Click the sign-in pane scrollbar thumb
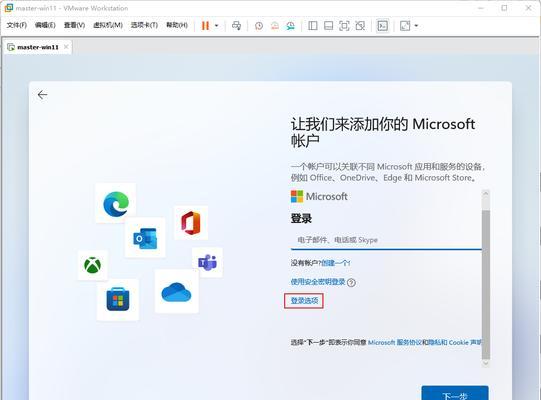Viewport: 541px width, 400px height. coord(486,285)
